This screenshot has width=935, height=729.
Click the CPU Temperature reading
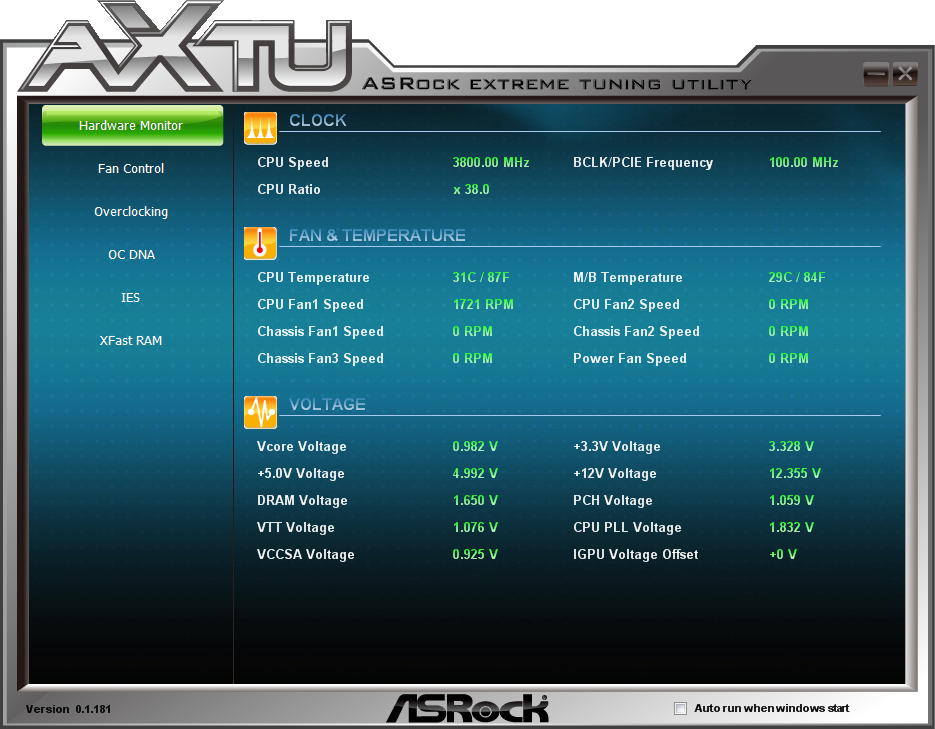[481, 277]
